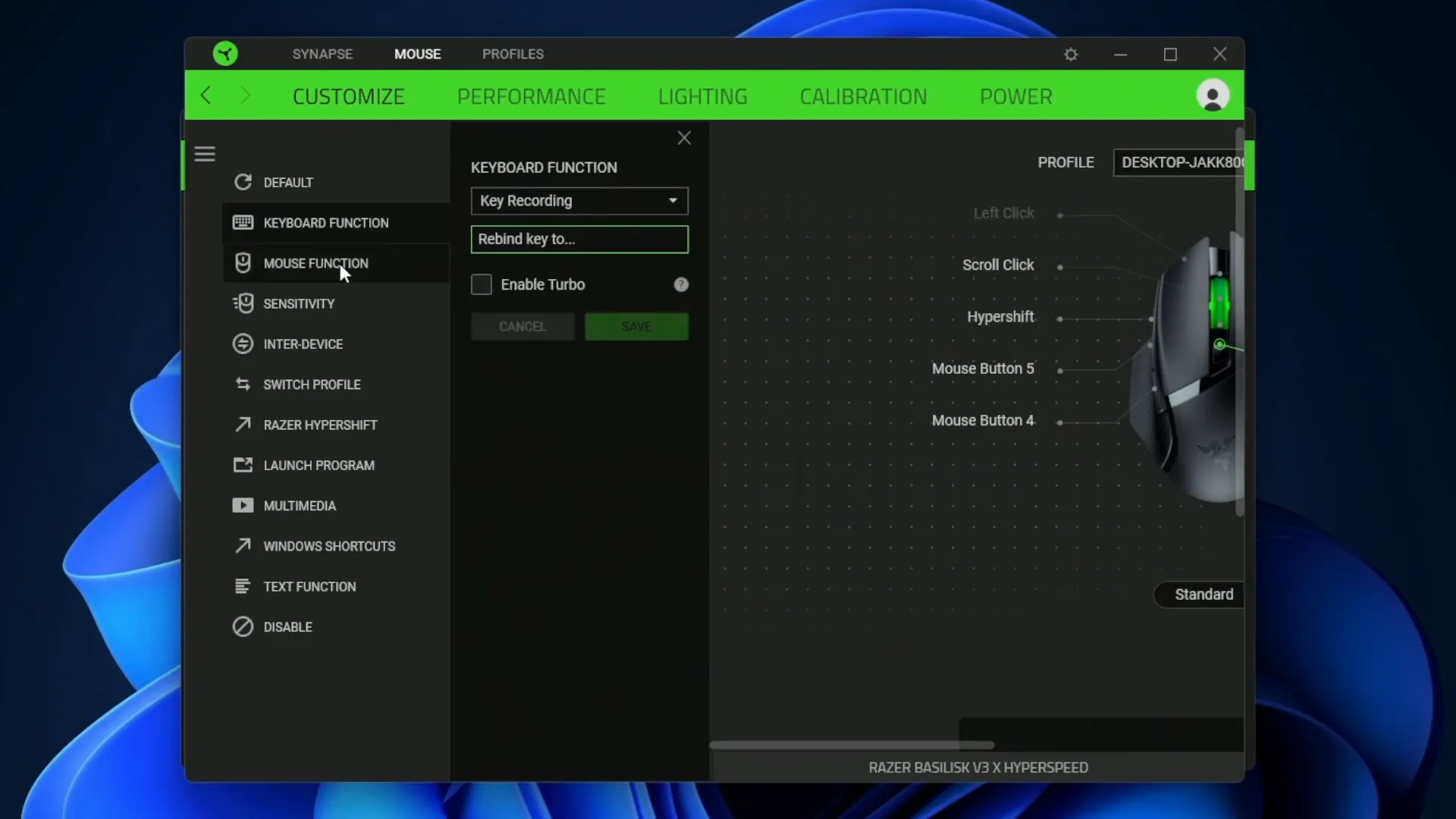Open the user account avatar
This screenshot has height=819, width=1456.
pyautogui.click(x=1213, y=96)
